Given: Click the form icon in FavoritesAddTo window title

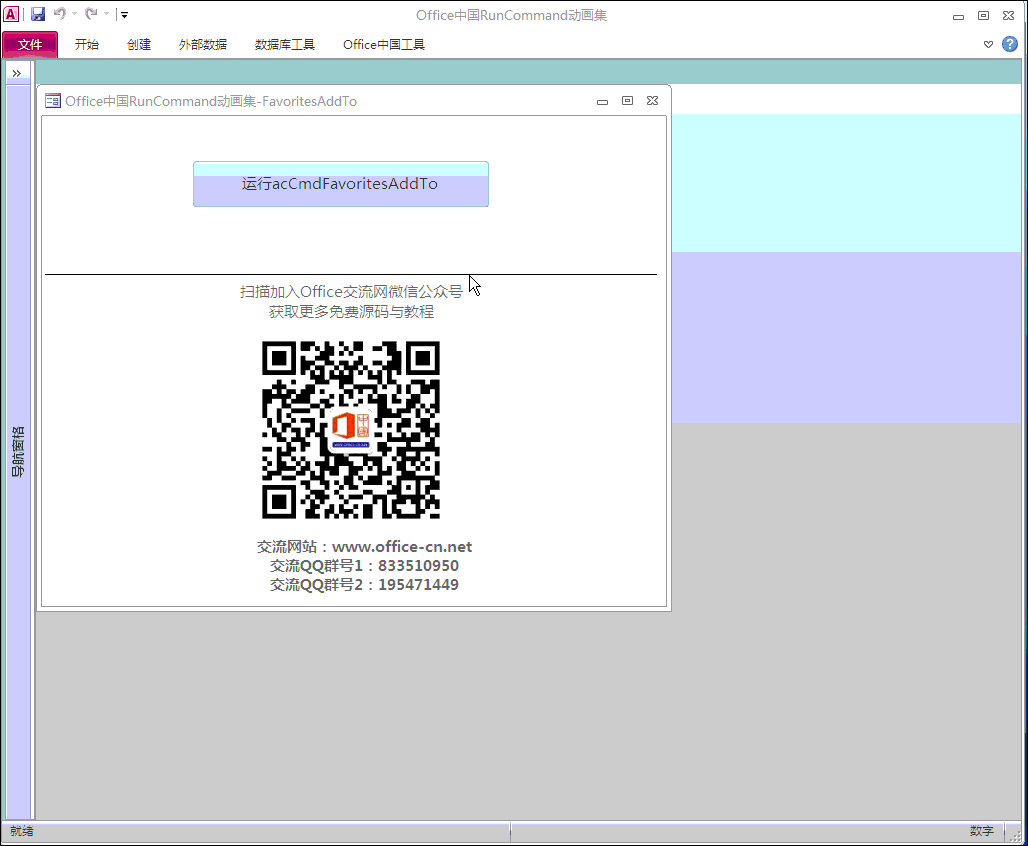Looking at the screenshot, I should pos(52,100).
